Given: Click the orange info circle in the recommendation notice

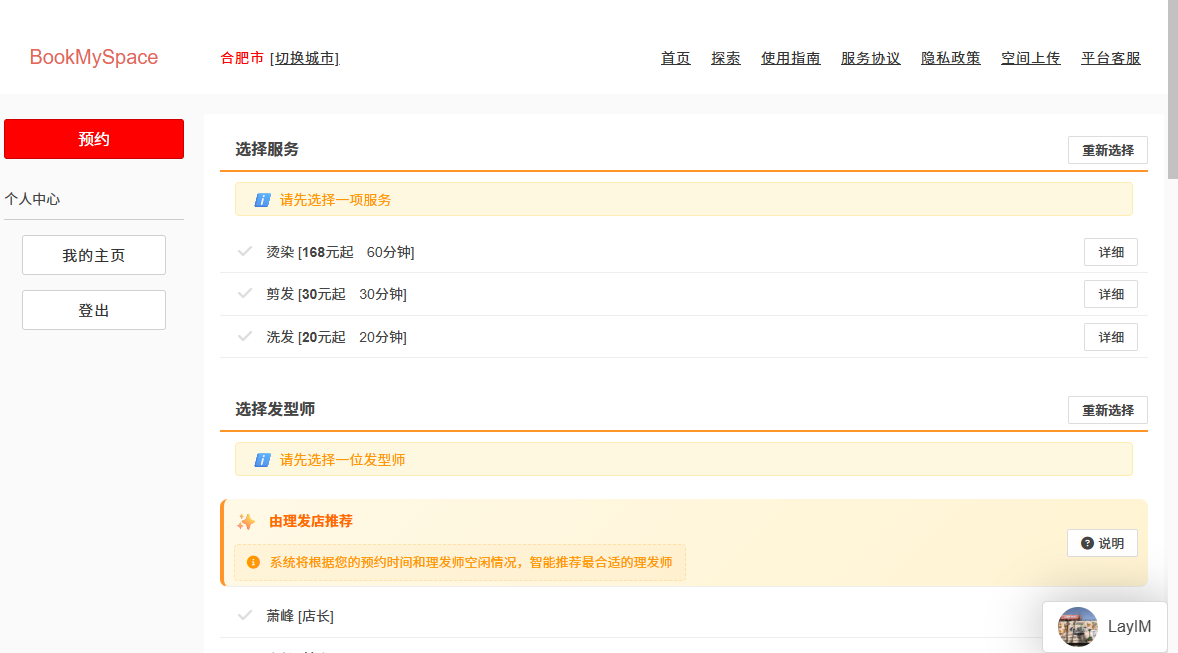Looking at the screenshot, I should [253, 562].
